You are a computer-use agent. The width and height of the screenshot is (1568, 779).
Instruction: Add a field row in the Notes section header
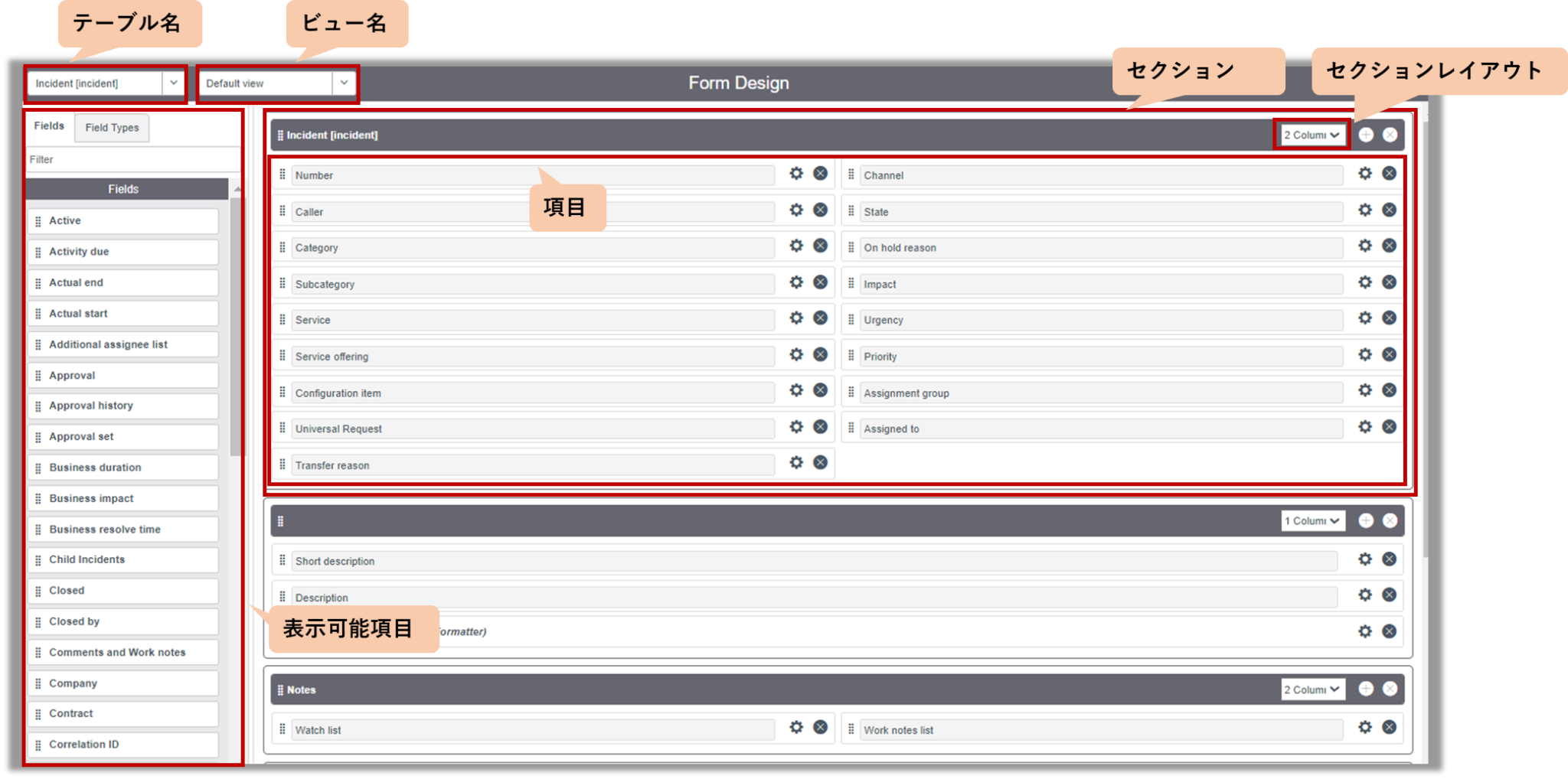pos(1367,689)
